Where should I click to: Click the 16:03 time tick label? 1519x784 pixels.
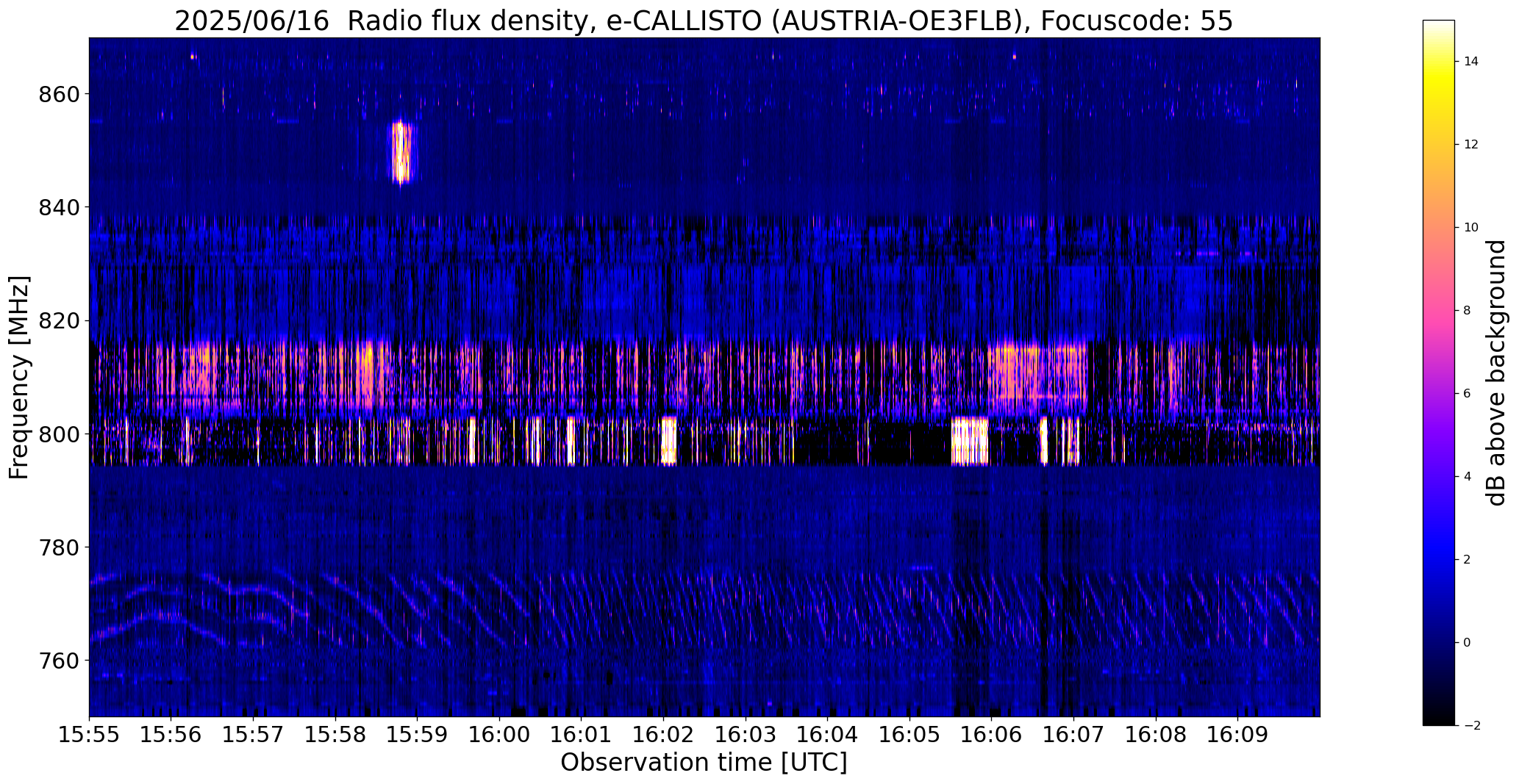(746, 734)
